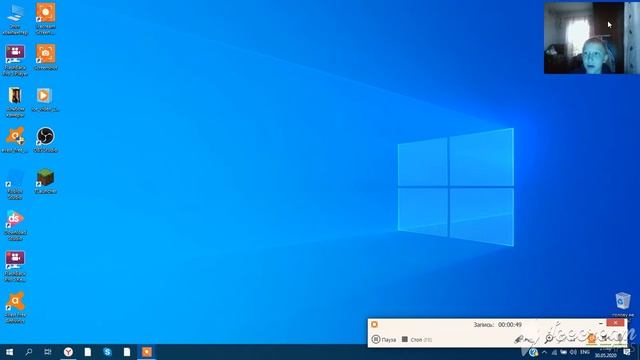The width and height of the screenshot is (640, 360).
Task: Open Icecream Screen Recorder desktop shortcut
Action: pyautogui.click(x=45, y=19)
